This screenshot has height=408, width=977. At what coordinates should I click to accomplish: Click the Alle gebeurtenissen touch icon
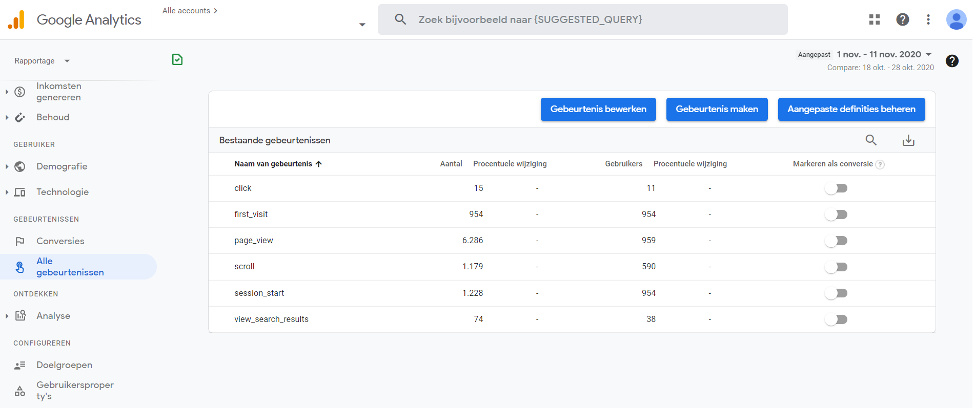click(x=20, y=267)
